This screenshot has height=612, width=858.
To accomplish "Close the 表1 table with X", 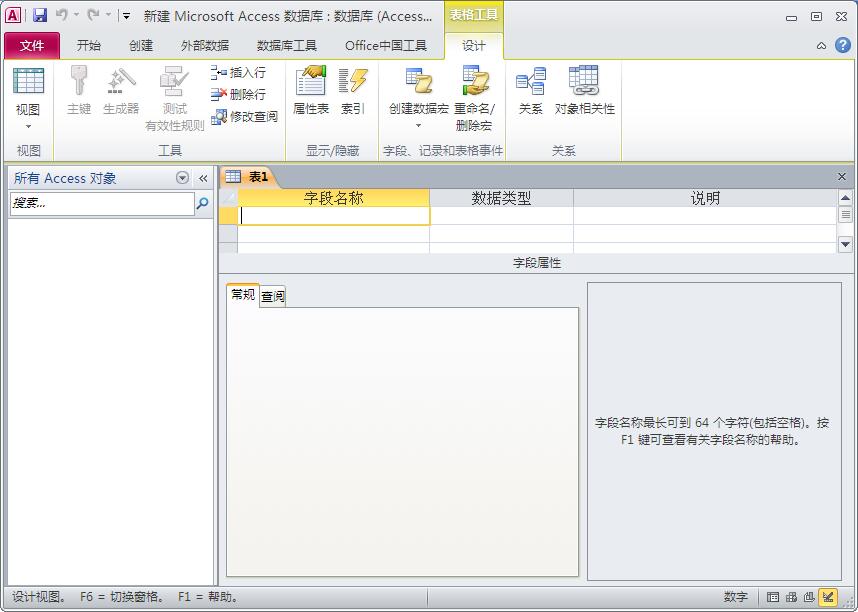I will 842,176.
